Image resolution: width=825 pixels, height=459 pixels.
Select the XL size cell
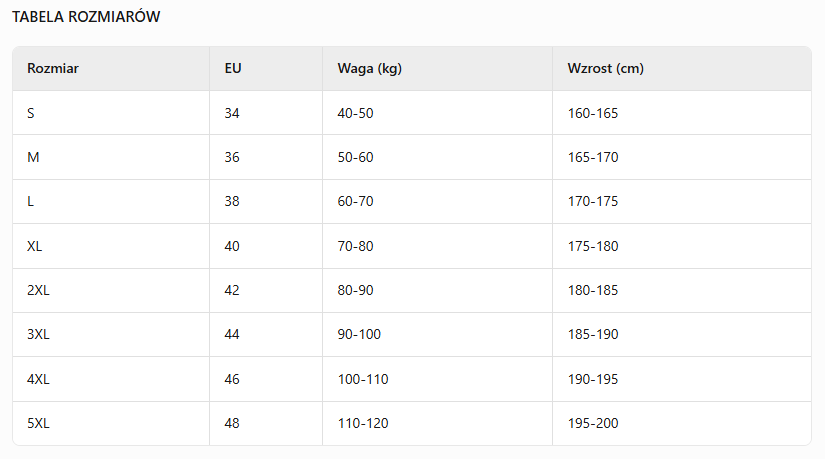(x=35, y=246)
